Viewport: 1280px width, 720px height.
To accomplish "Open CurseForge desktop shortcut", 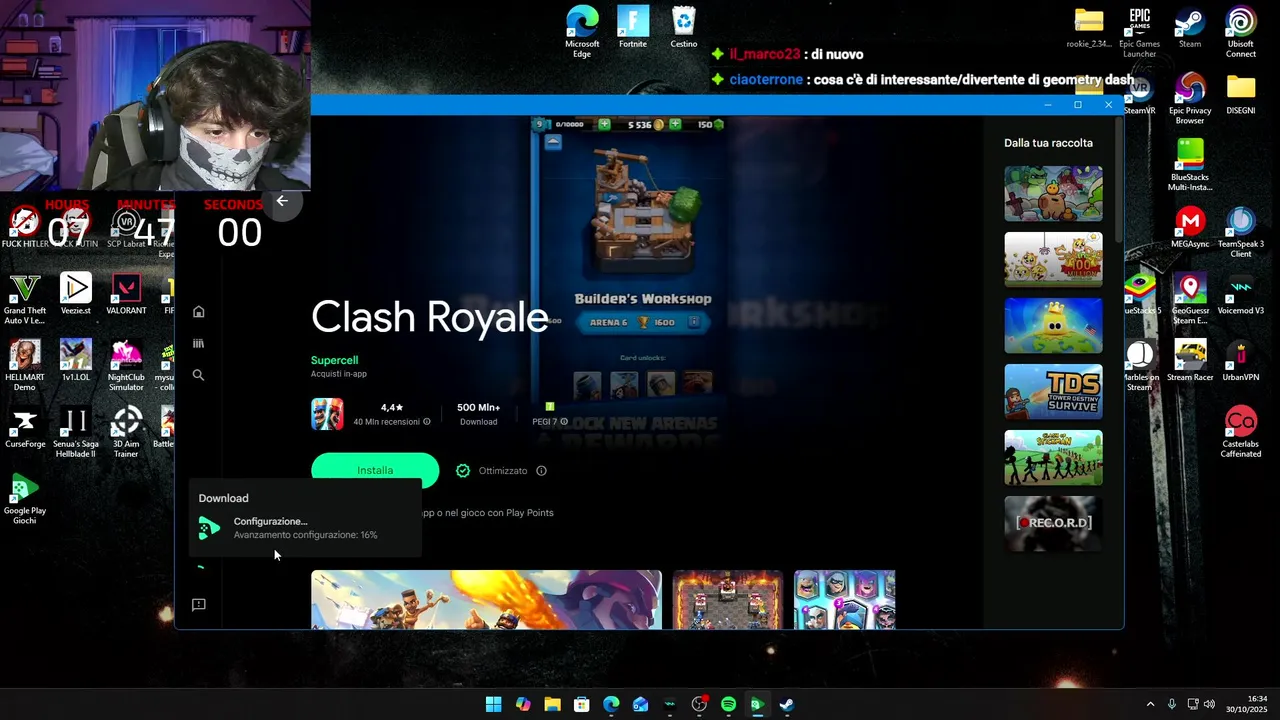I will 24,428.
